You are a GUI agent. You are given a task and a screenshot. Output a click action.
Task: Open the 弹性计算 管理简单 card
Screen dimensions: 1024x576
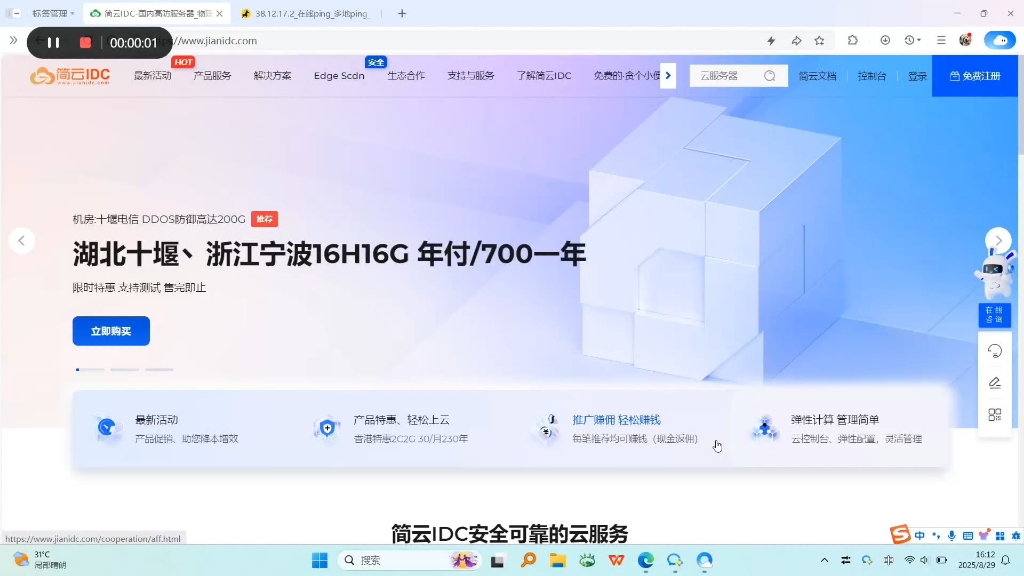tap(839, 428)
